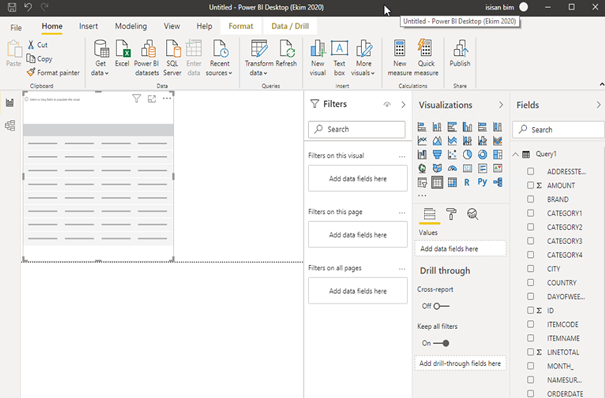Collapse the Query1 table tree
The image size is (605, 398).
click(x=515, y=154)
